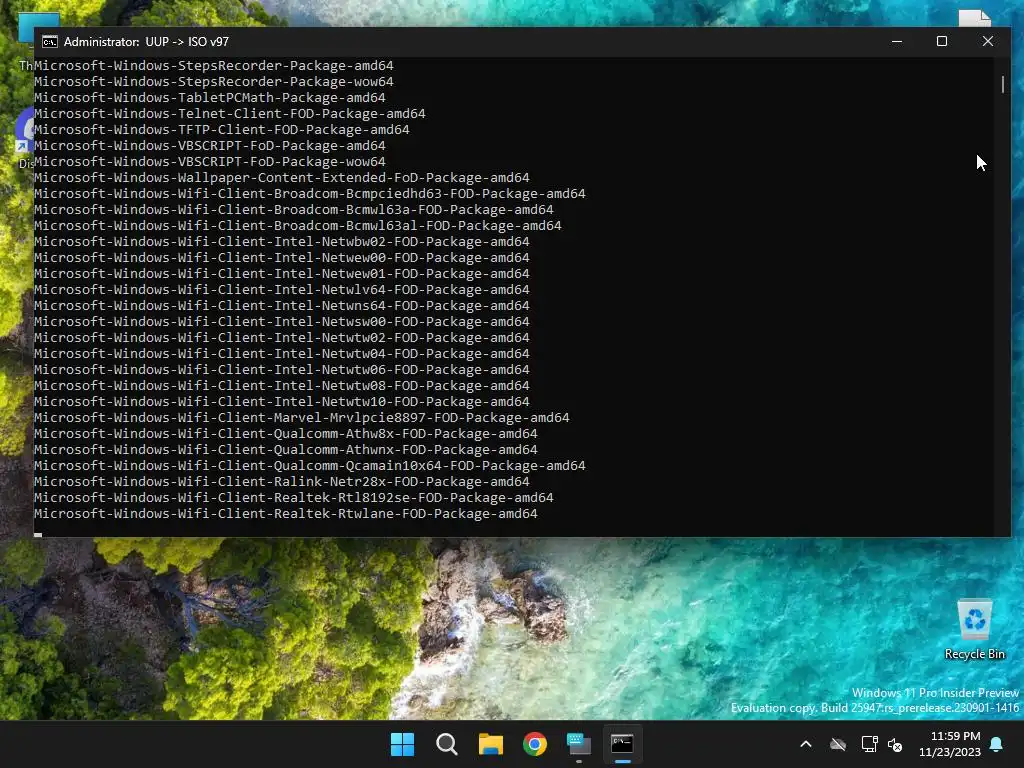Click the Intel-Netwtw06 line

coord(282,370)
